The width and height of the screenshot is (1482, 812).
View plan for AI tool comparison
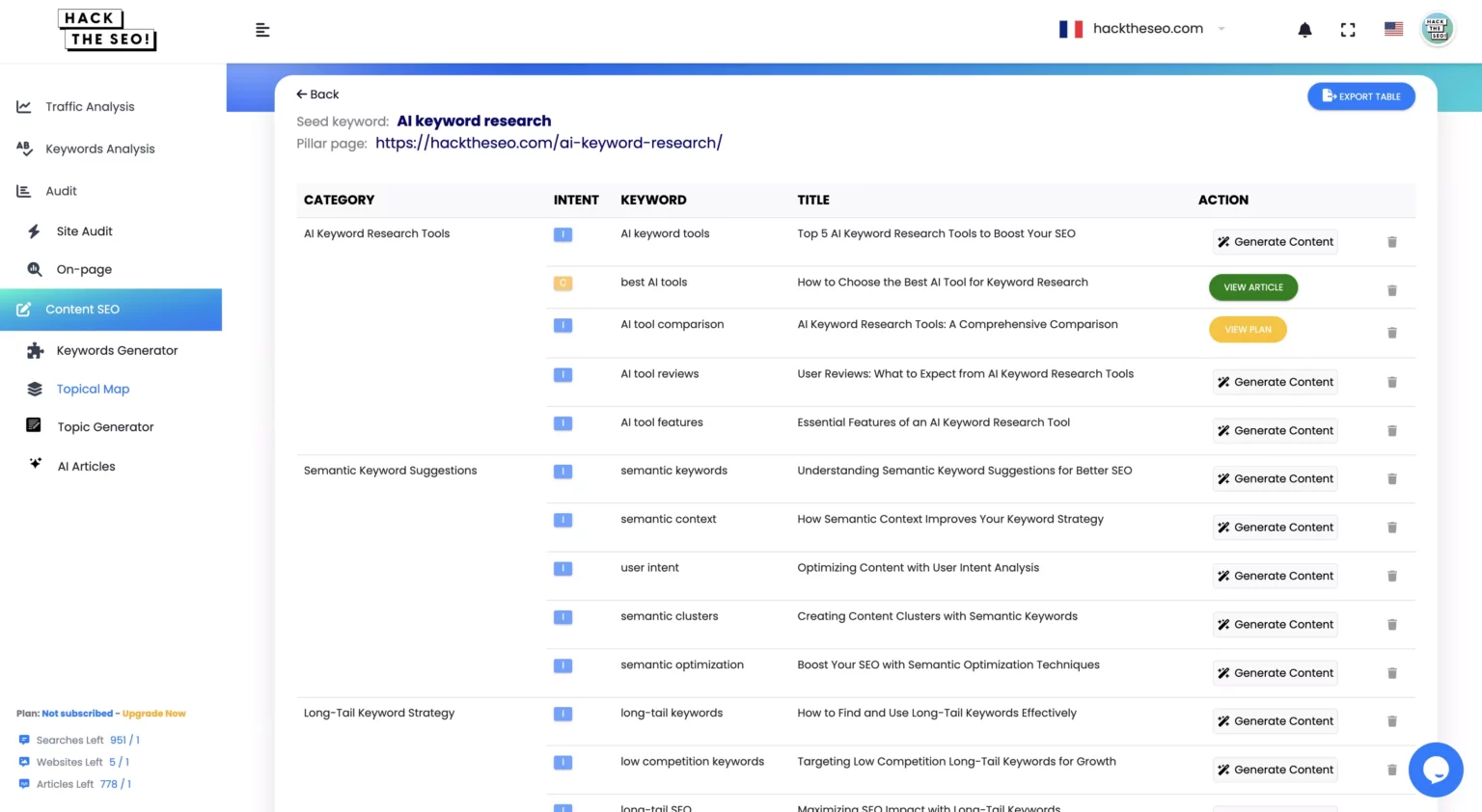(x=1248, y=330)
